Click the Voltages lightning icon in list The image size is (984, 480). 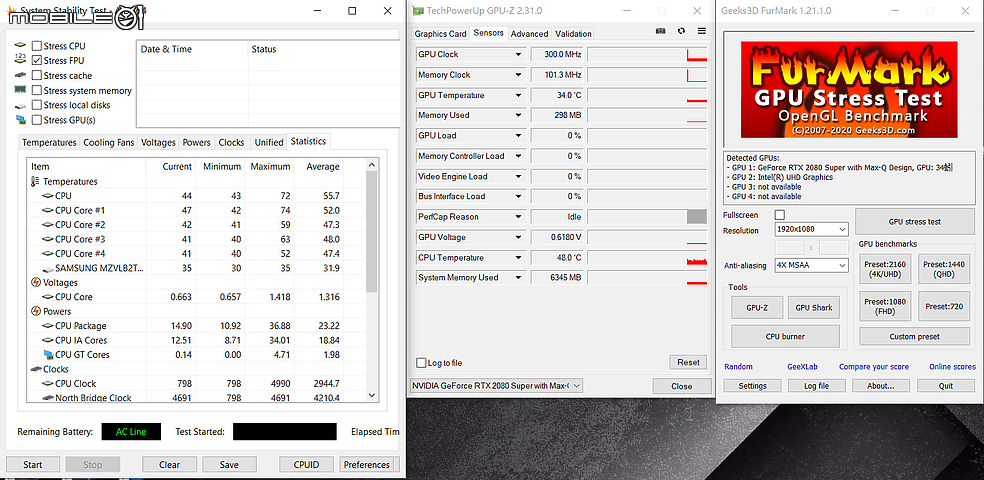tap(36, 282)
